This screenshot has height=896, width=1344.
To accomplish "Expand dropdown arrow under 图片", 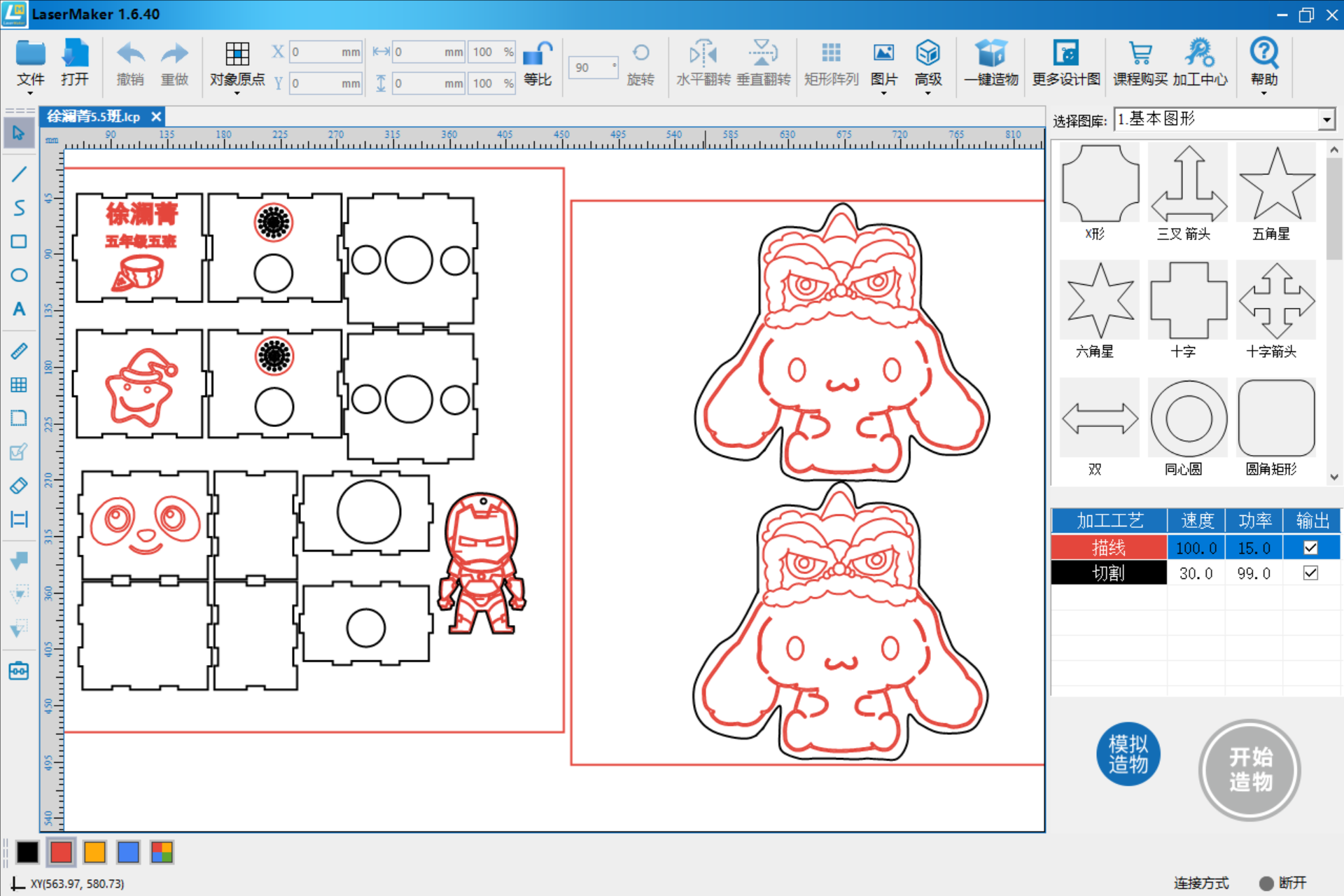I will [883, 92].
